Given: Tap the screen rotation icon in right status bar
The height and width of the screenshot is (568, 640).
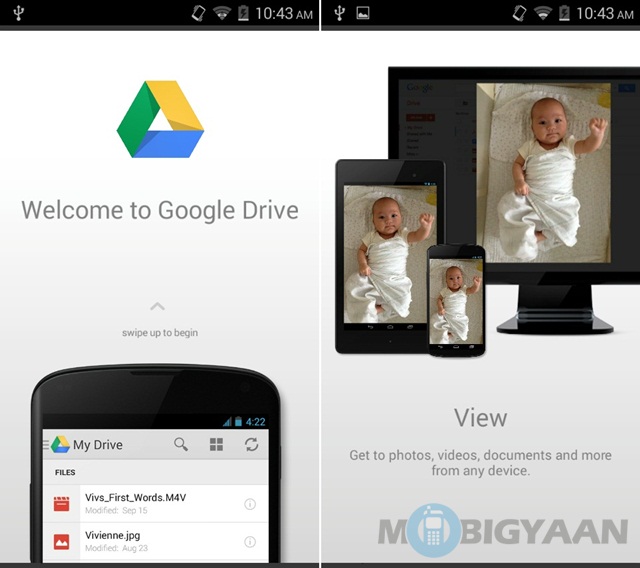Looking at the screenshot, I should tap(520, 13).
